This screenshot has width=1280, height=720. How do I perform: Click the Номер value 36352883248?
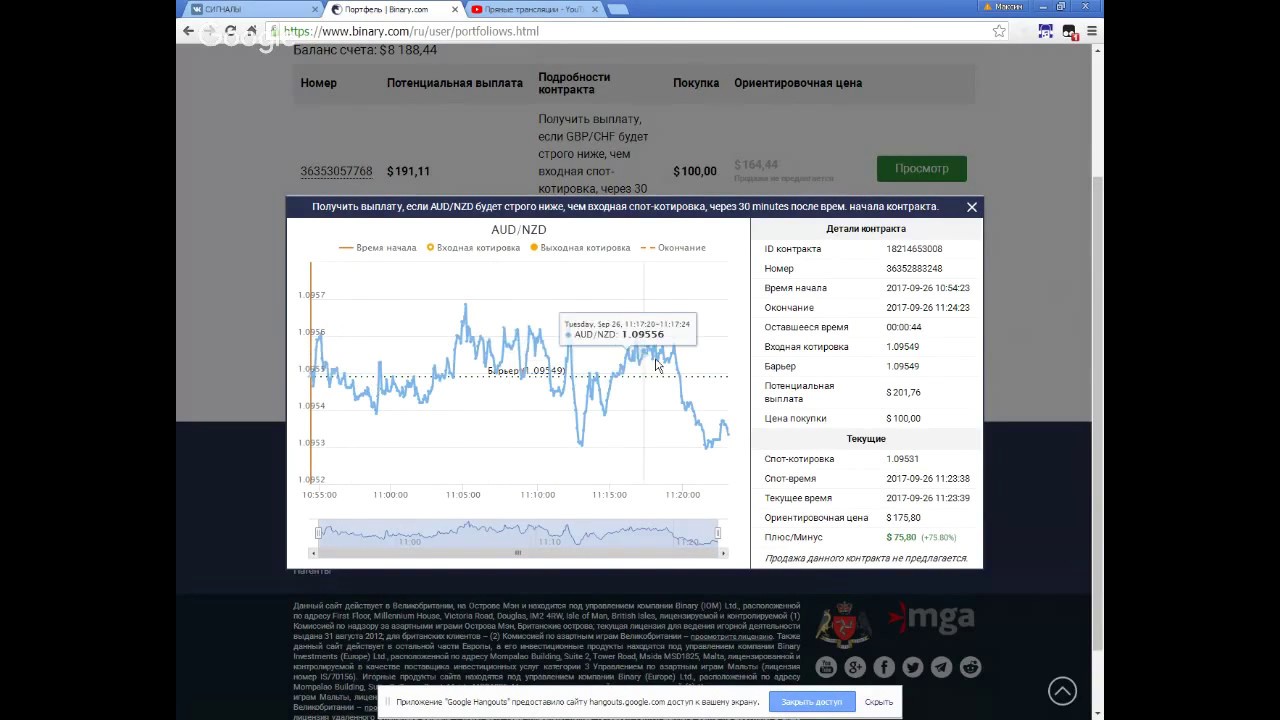click(914, 268)
